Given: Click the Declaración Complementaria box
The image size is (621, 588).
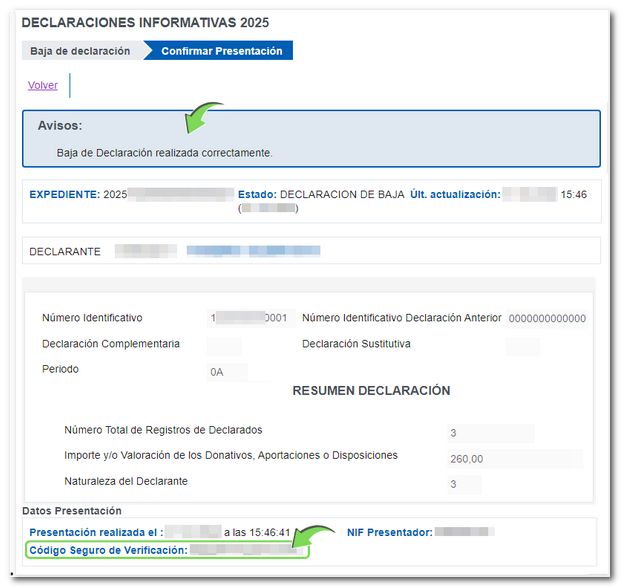Looking at the screenshot, I should [223, 345].
